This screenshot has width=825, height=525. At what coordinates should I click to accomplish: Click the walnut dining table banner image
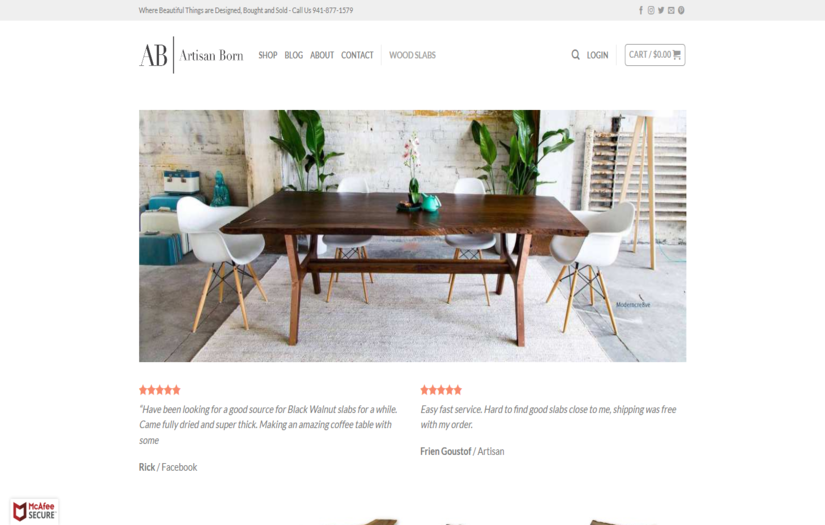tap(412, 236)
